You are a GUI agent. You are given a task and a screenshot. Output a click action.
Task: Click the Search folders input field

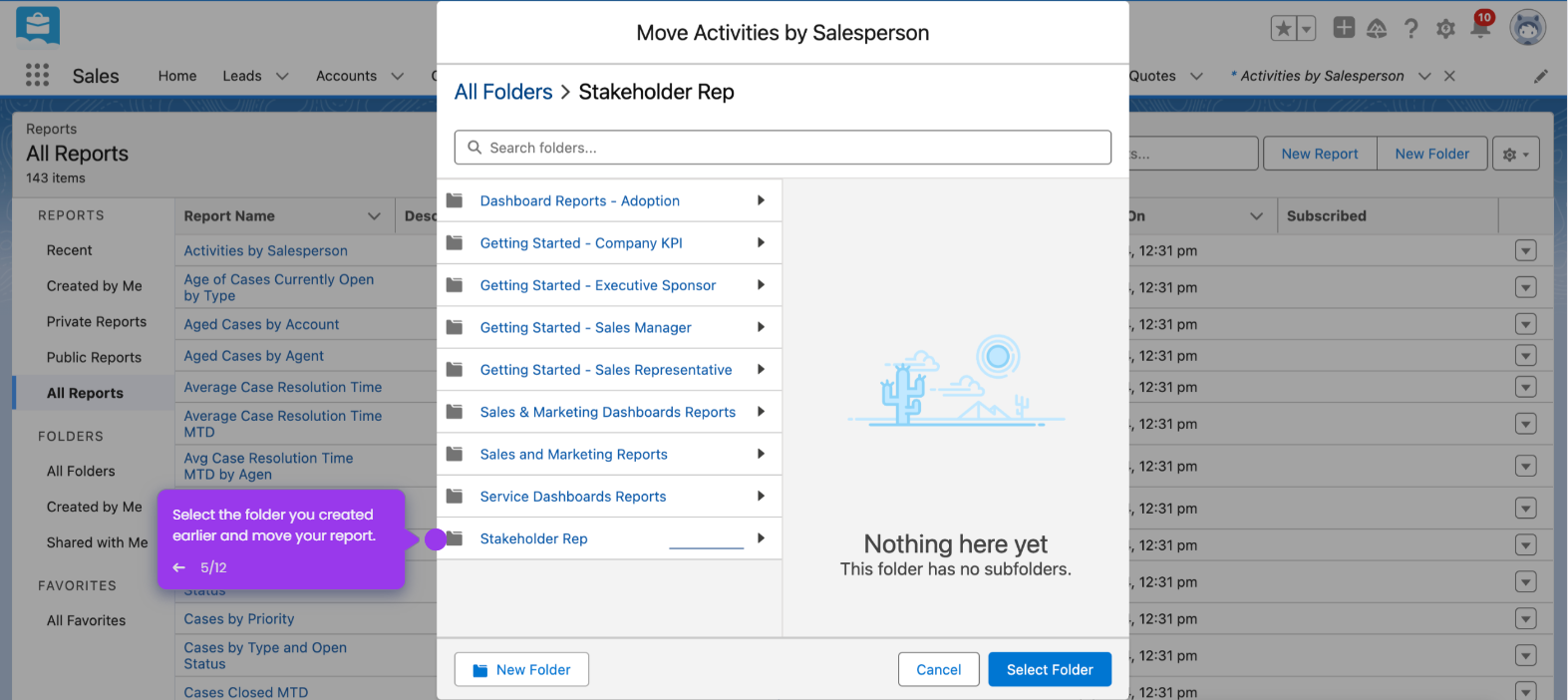pyautogui.click(x=783, y=148)
